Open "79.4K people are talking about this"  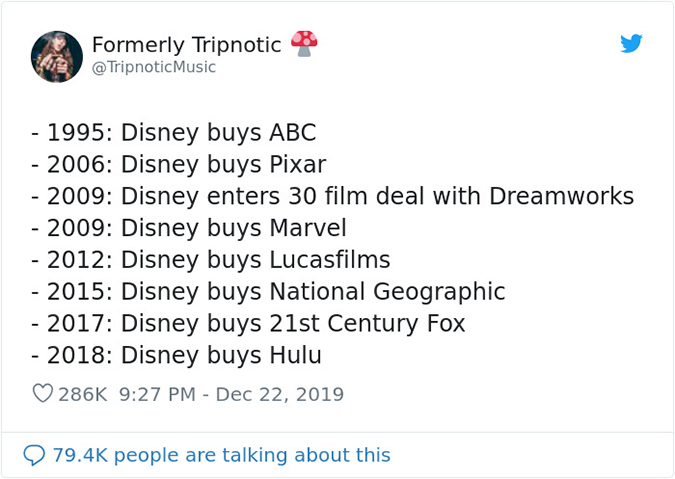click(221, 455)
